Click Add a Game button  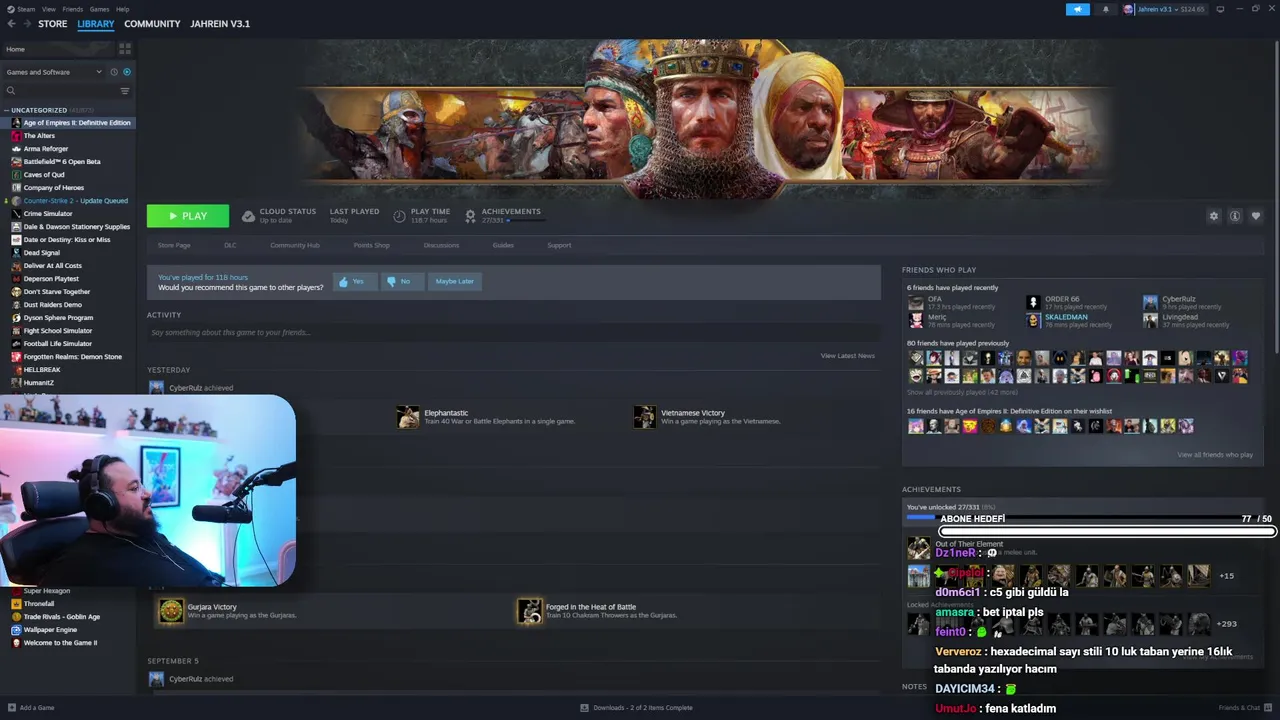pyautogui.click(x=31, y=708)
